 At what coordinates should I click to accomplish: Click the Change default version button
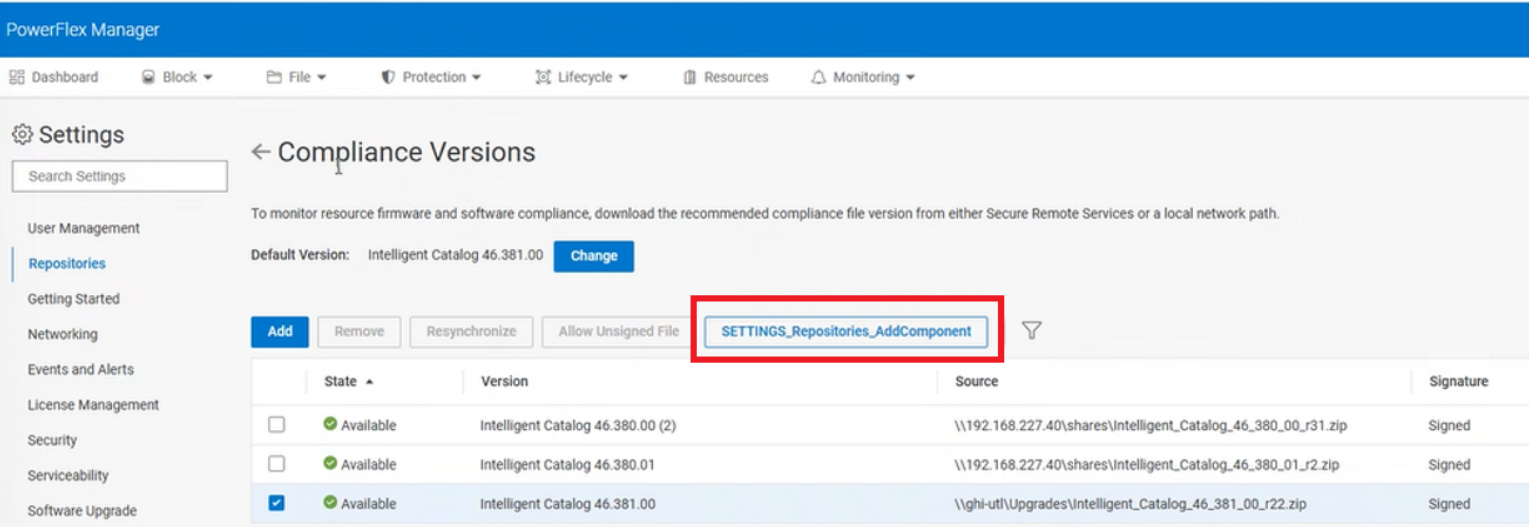click(x=593, y=256)
